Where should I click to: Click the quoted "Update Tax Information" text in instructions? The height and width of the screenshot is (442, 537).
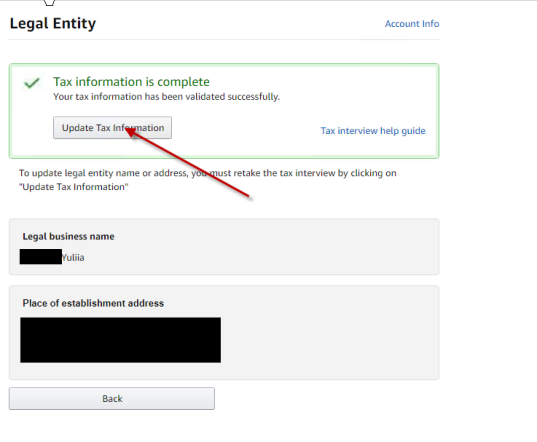tap(74, 187)
